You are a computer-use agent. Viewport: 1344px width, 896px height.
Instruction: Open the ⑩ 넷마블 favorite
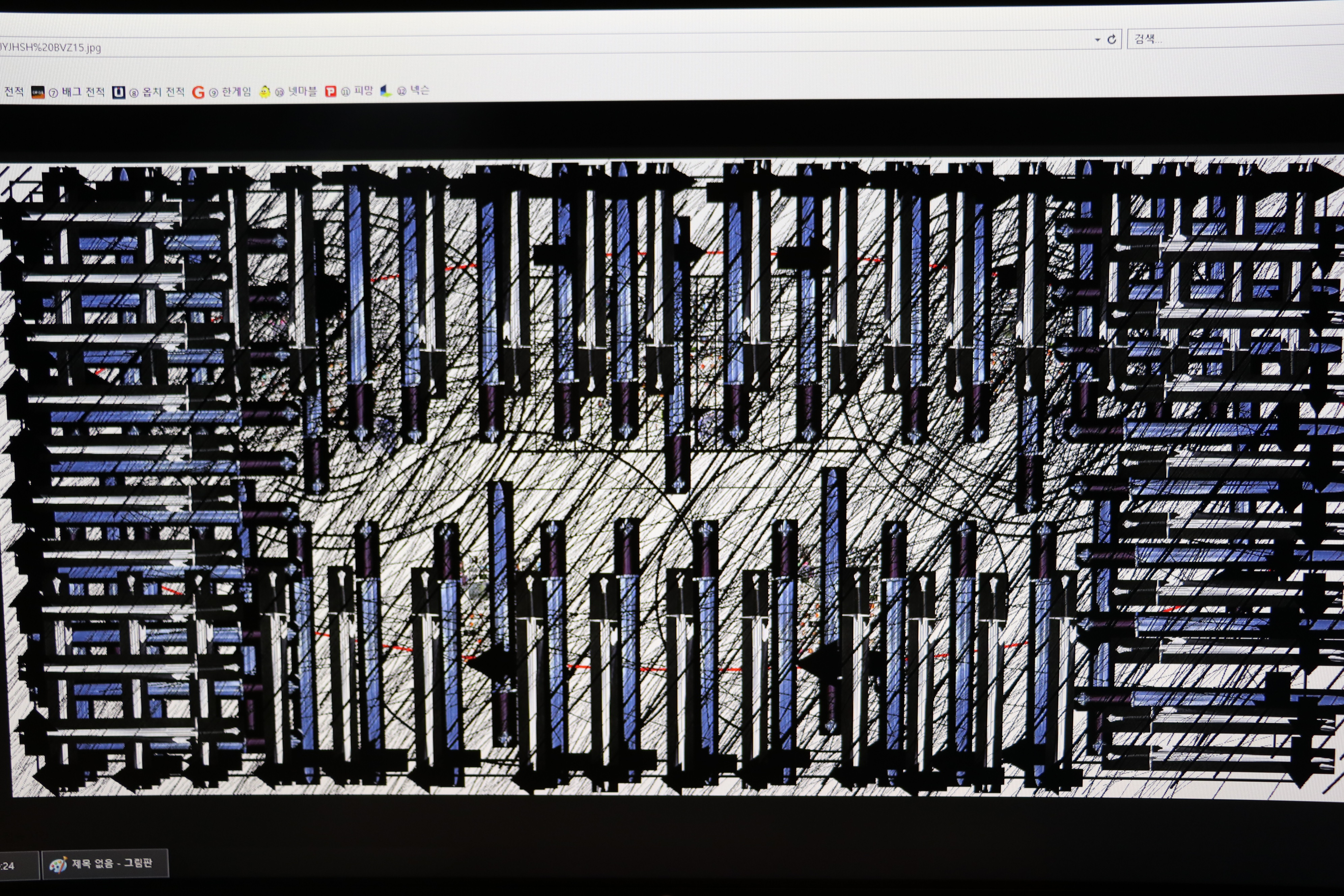pos(288,91)
